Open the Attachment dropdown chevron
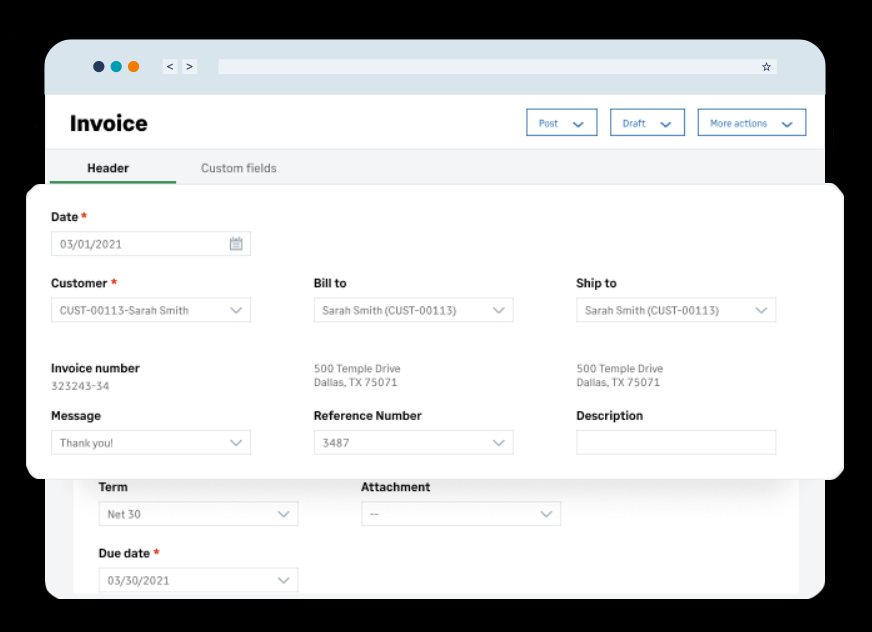The image size is (872, 632). [547, 513]
